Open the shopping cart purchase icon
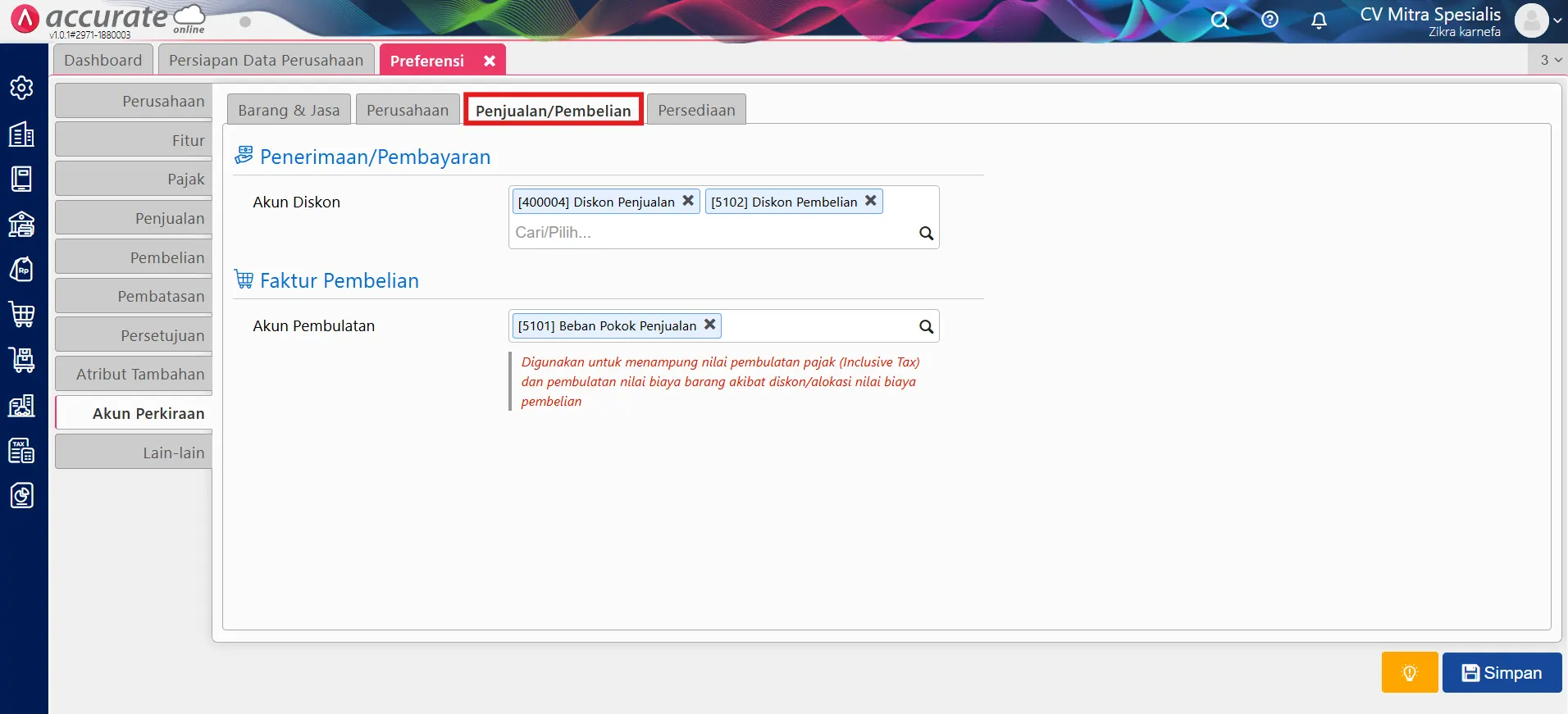1568x714 pixels. [x=22, y=313]
